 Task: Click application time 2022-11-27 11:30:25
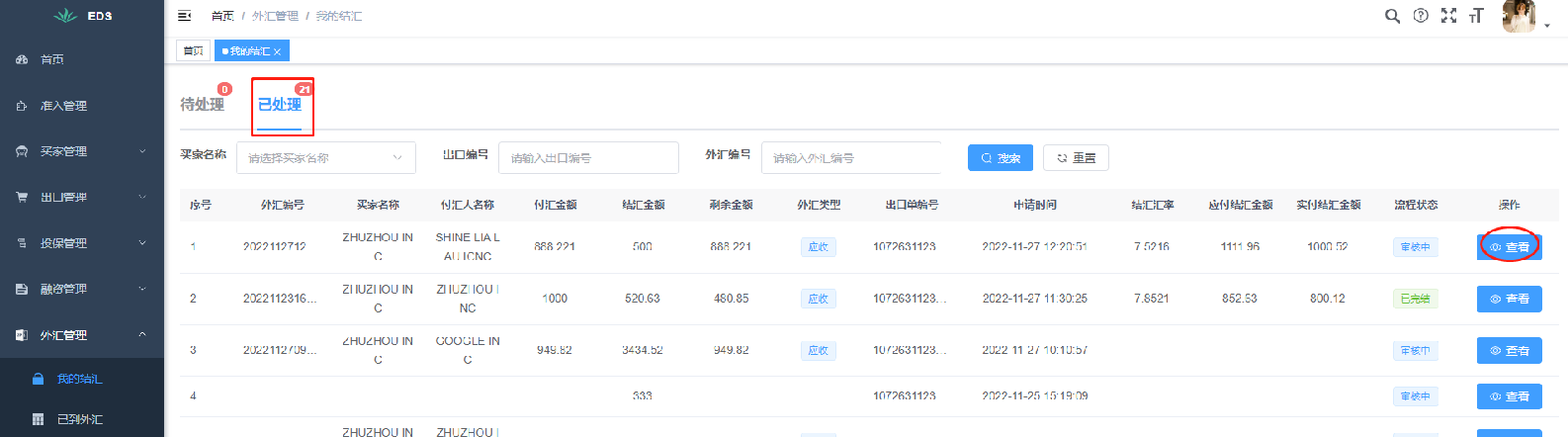1035,299
